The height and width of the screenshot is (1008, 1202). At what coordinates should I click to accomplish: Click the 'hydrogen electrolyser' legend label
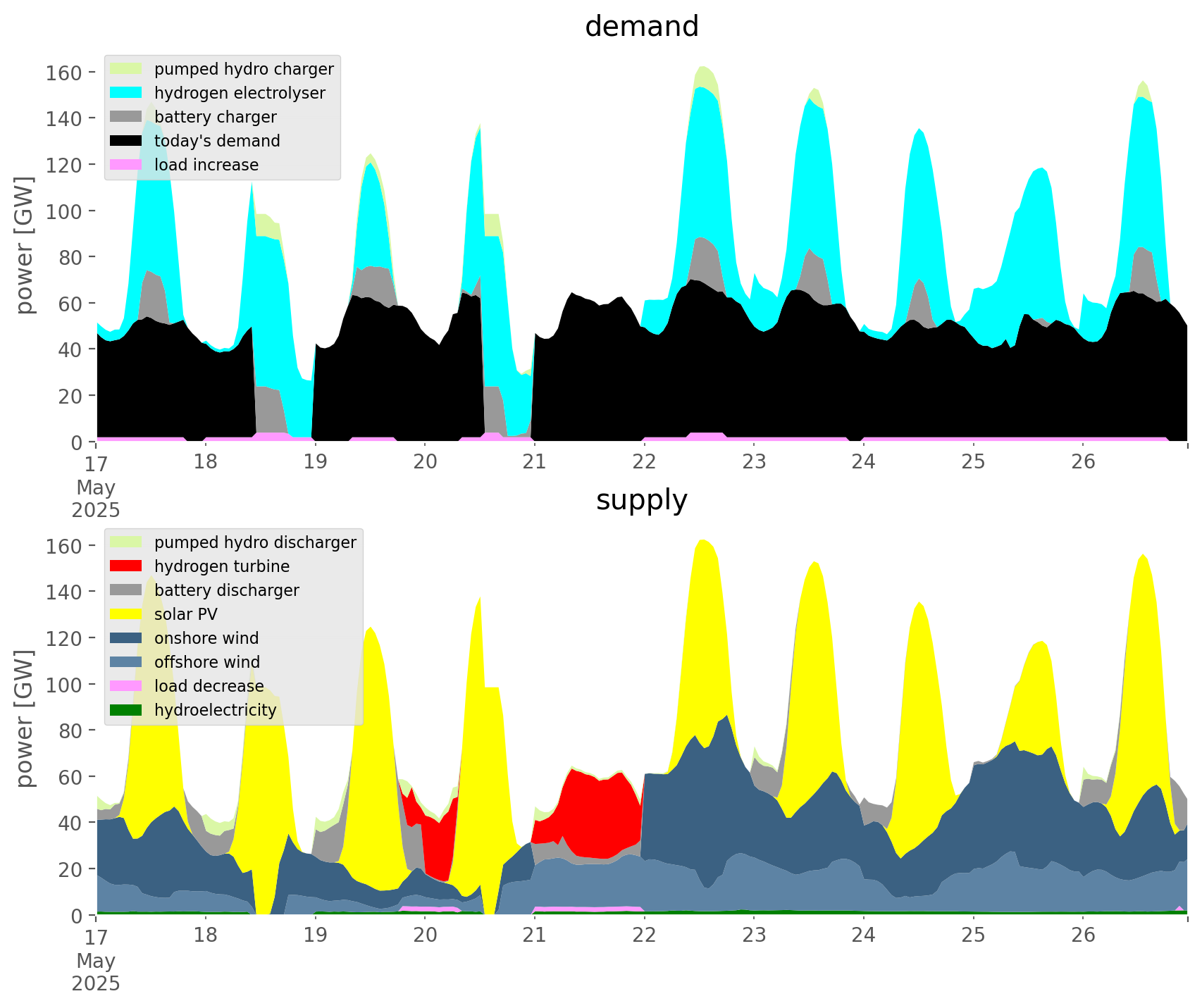click(x=240, y=93)
